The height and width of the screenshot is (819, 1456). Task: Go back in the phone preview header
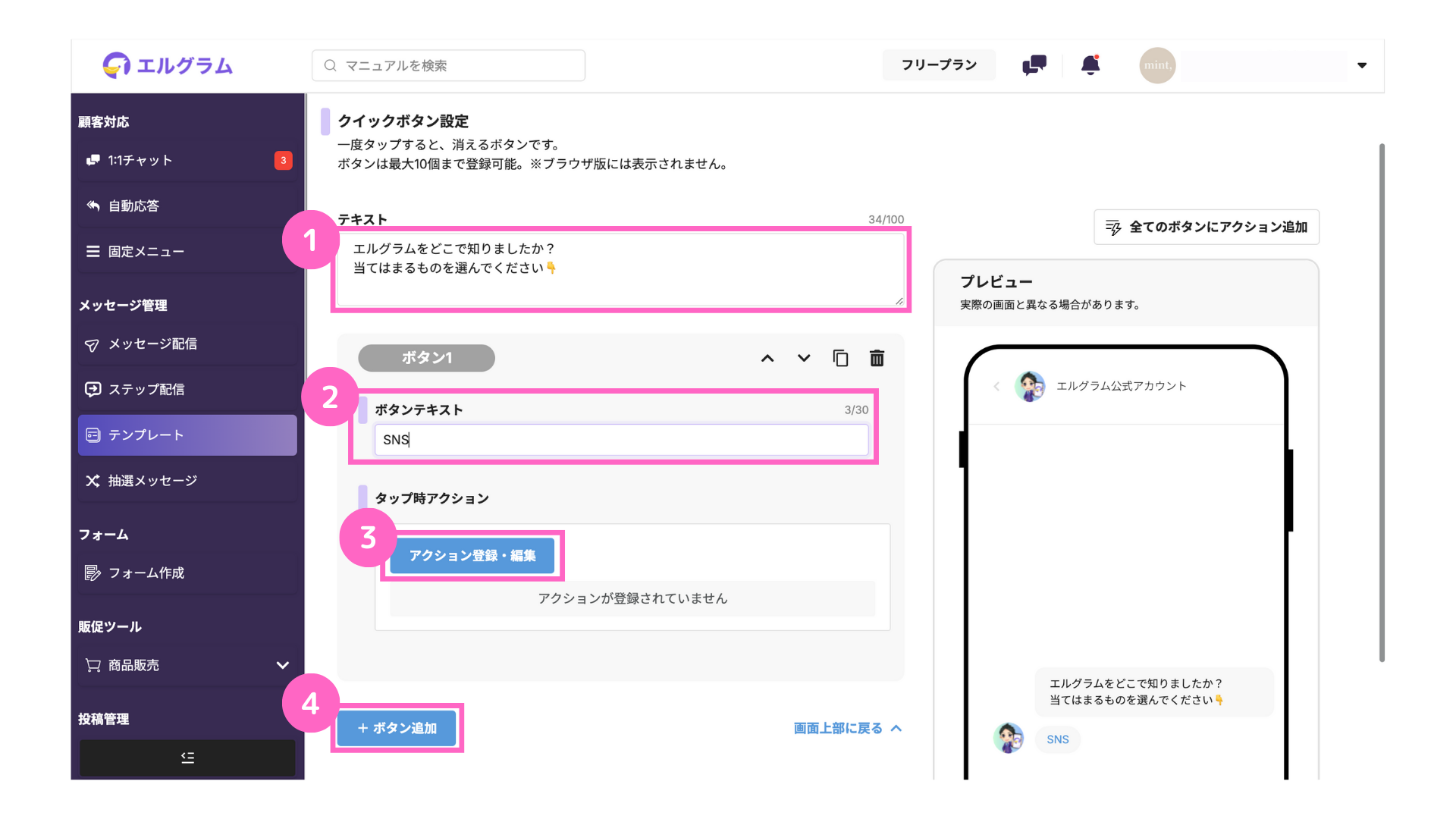coord(996,386)
